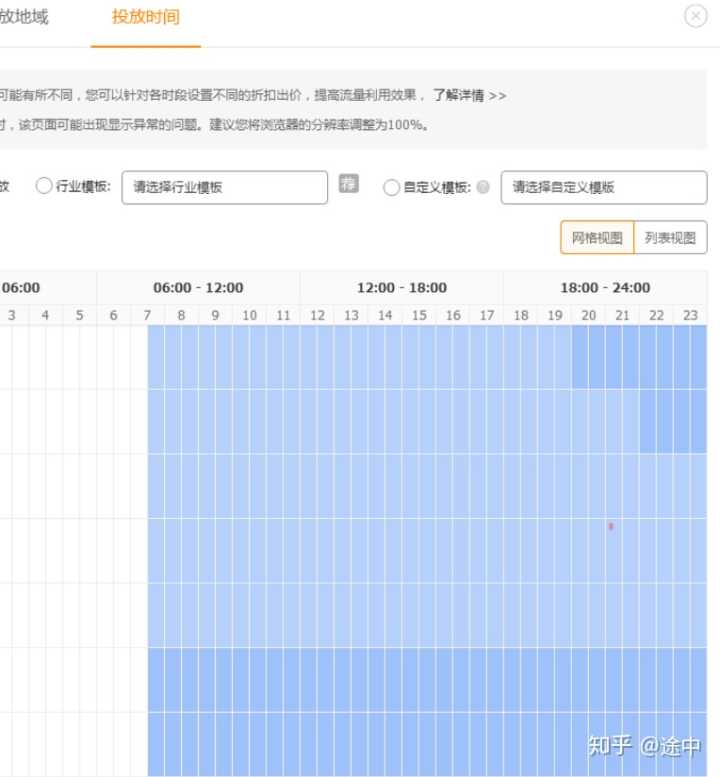Switch to 网格视图 grid view

[x=597, y=238]
